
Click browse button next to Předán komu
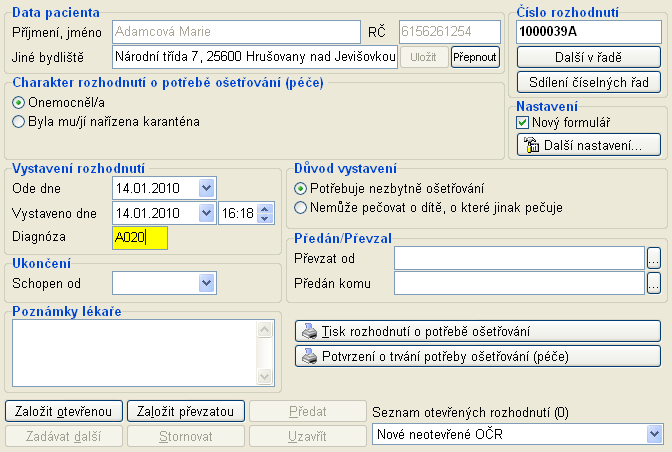coord(654,284)
